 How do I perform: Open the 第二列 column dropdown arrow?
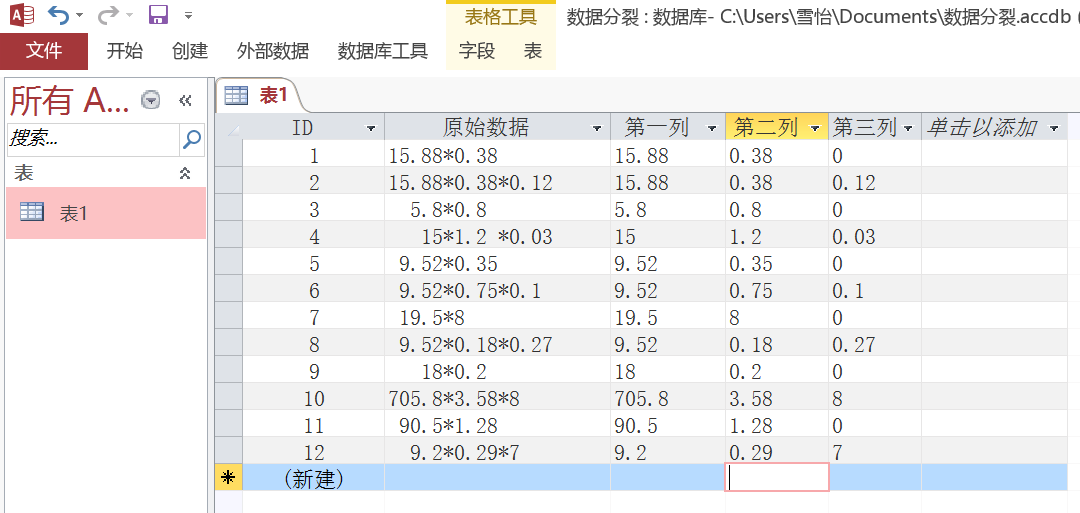pos(815,128)
